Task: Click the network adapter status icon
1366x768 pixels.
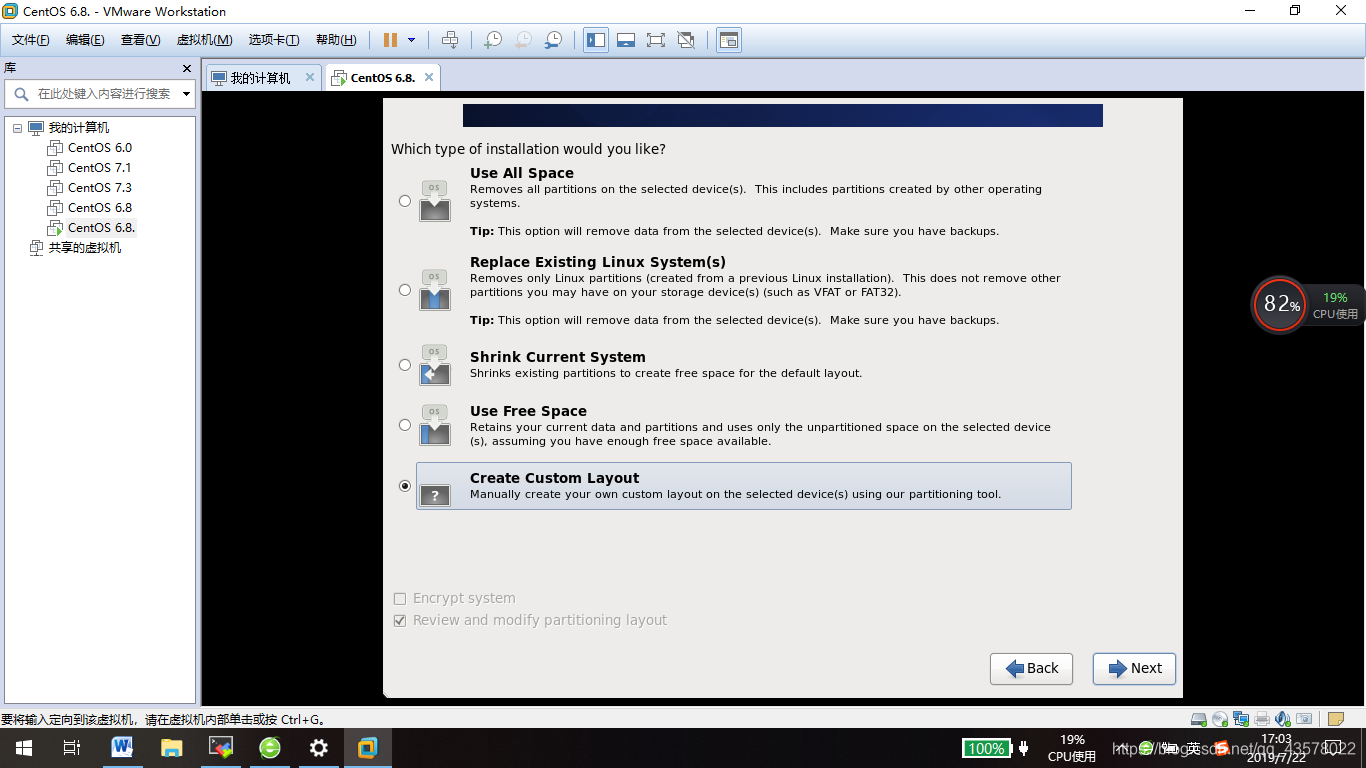Action: coord(1241,719)
